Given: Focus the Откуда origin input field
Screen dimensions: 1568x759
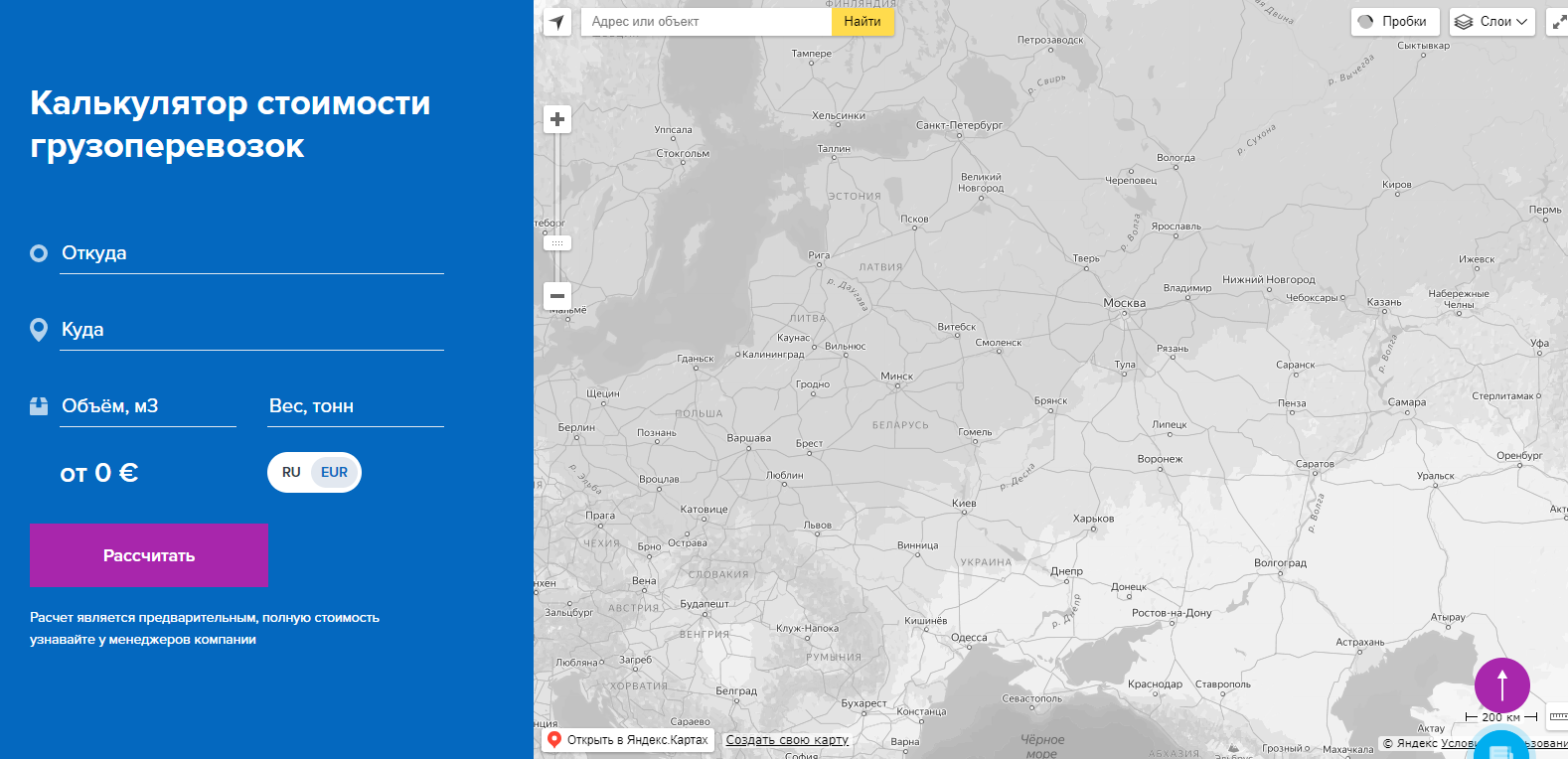Looking at the screenshot, I should tap(251, 253).
